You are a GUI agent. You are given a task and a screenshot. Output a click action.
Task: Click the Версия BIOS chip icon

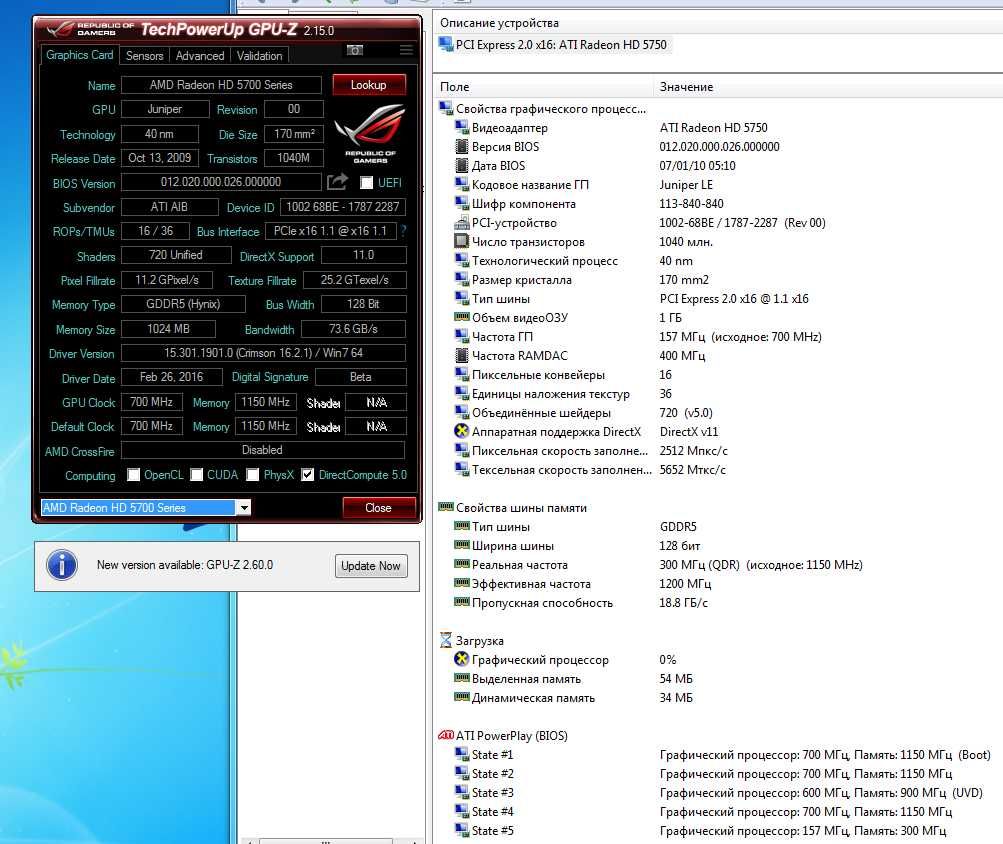[x=461, y=146]
